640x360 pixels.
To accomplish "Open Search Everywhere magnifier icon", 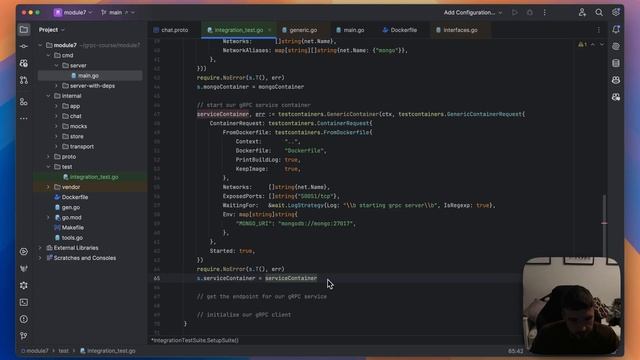I will 599,13.
